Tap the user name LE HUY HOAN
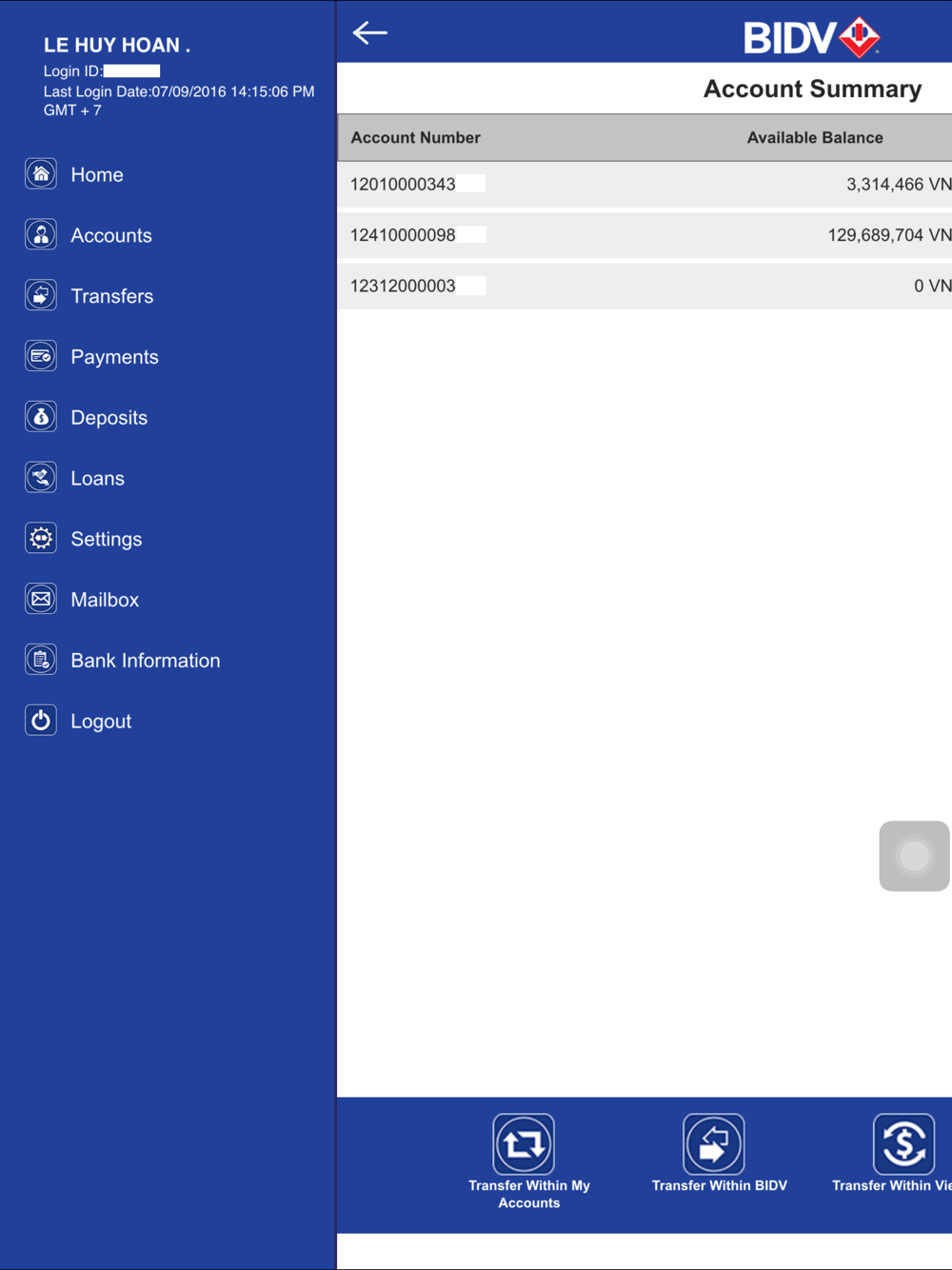Screen dimensions: 952x1270 (x=117, y=45)
